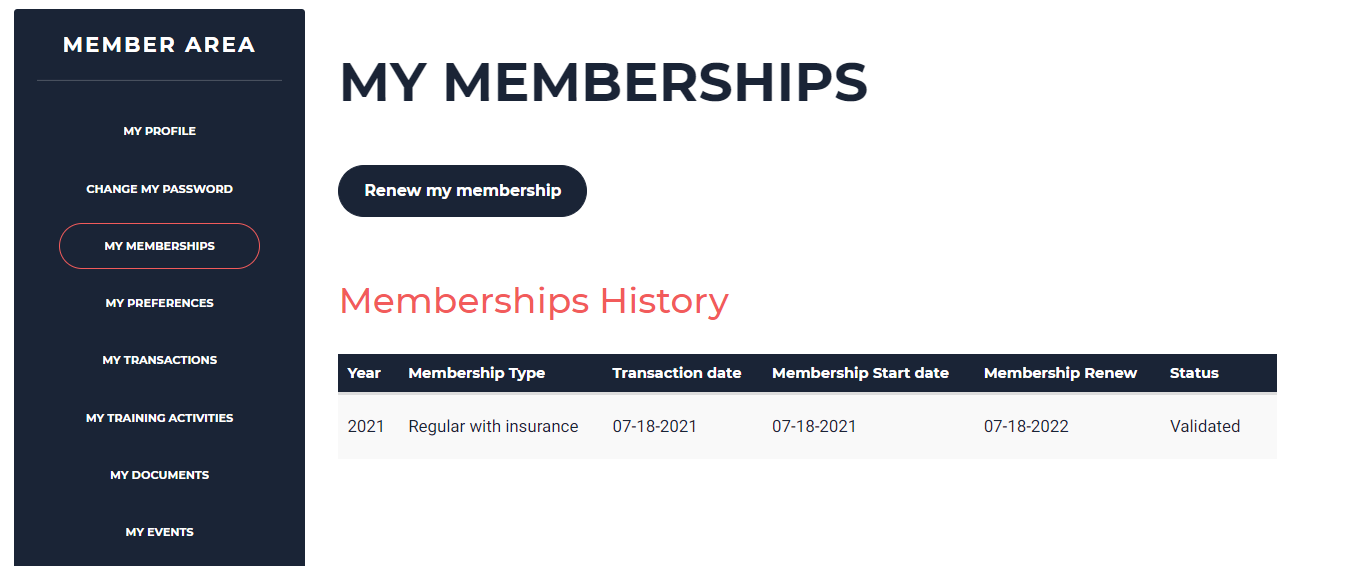
Task: Click the Renew my membership button
Action: click(x=462, y=191)
